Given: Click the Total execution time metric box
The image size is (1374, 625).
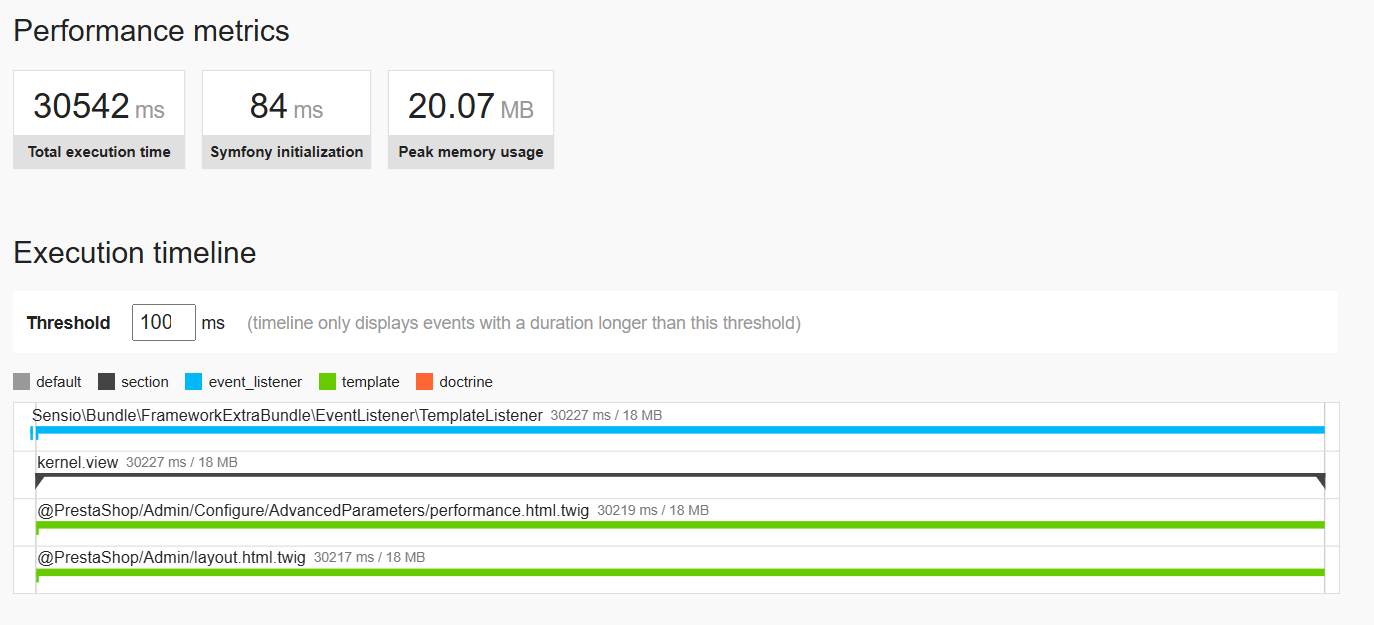Looking at the screenshot, I should click(x=99, y=119).
